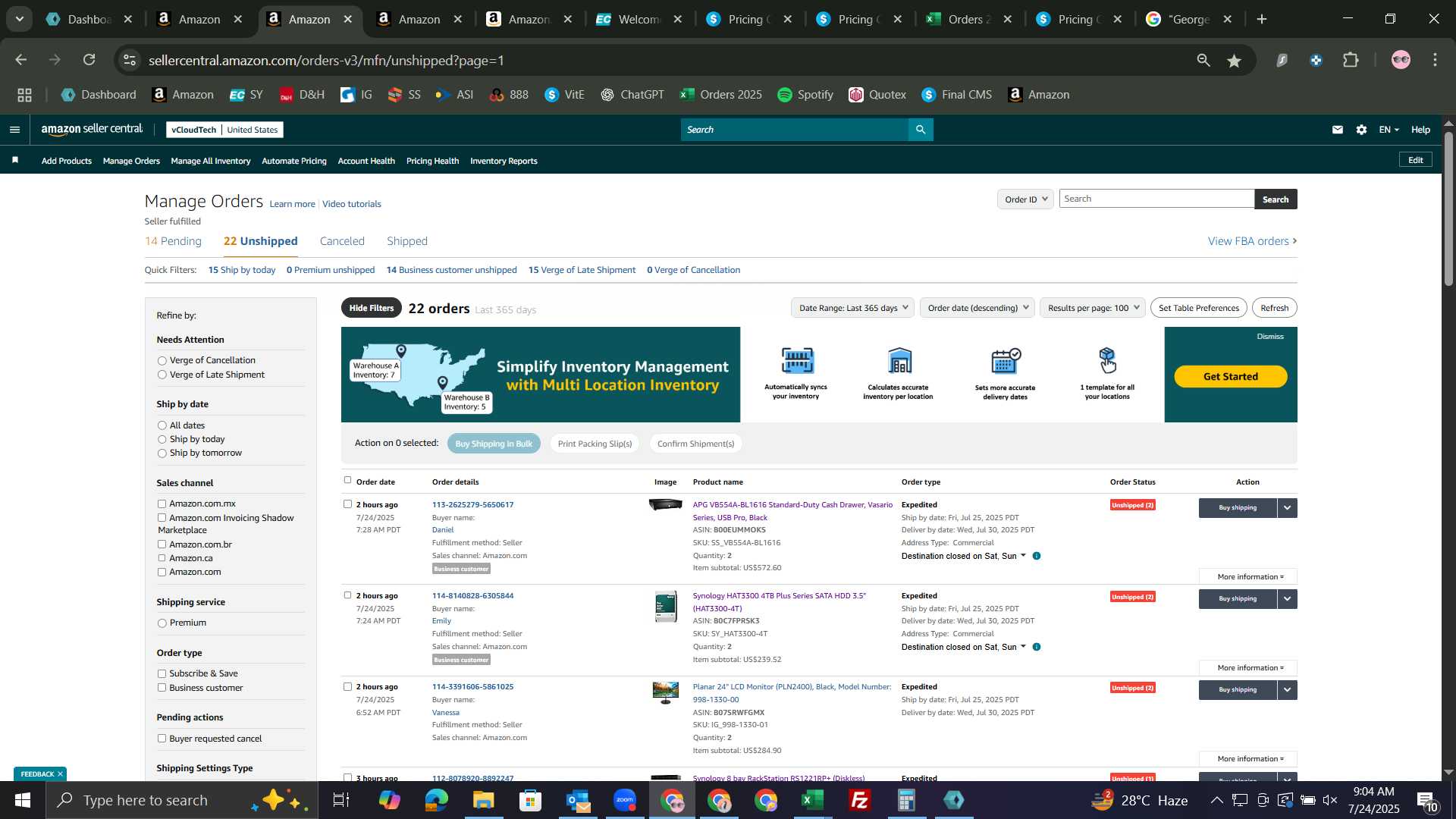Viewport: 1456px width, 819px height.
Task: Select the Premium shipping service radio
Action: pyautogui.click(x=162, y=623)
